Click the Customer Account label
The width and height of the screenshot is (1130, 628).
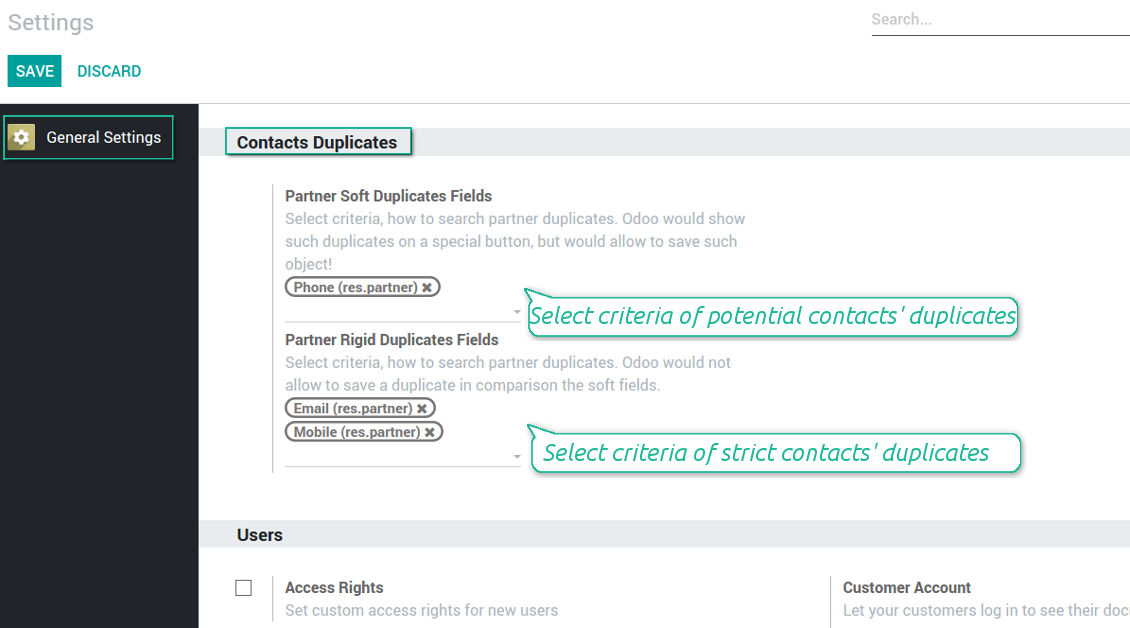907,588
